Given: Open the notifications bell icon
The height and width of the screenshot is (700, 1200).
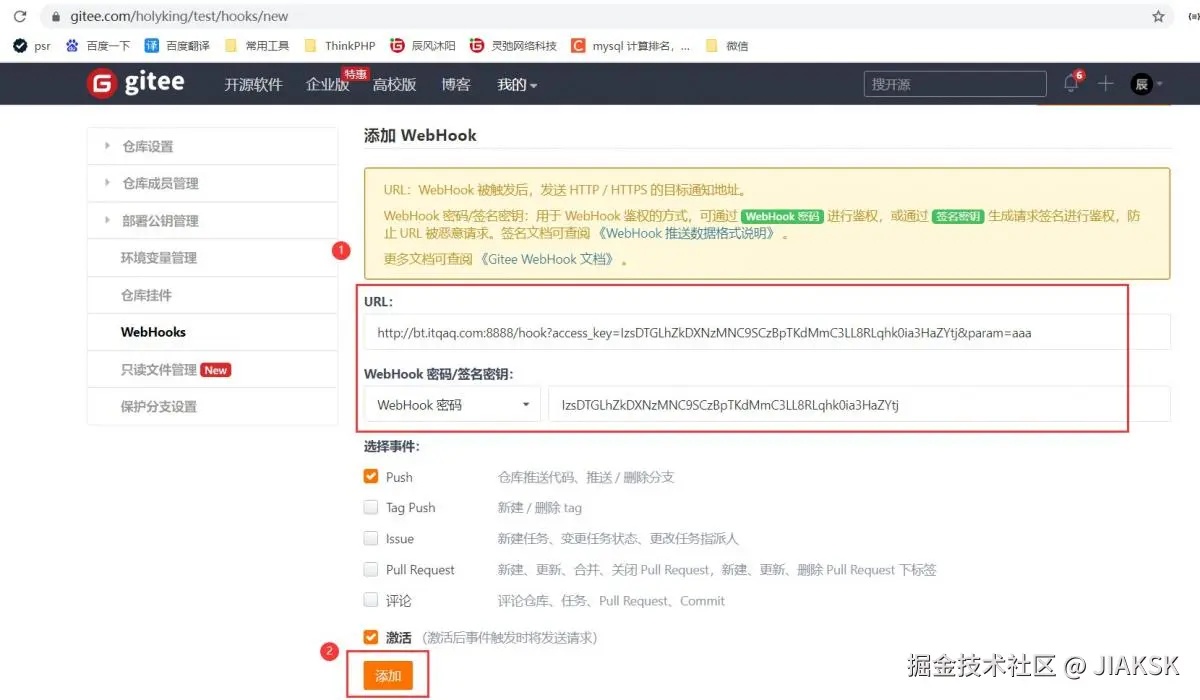Looking at the screenshot, I should 1071,84.
